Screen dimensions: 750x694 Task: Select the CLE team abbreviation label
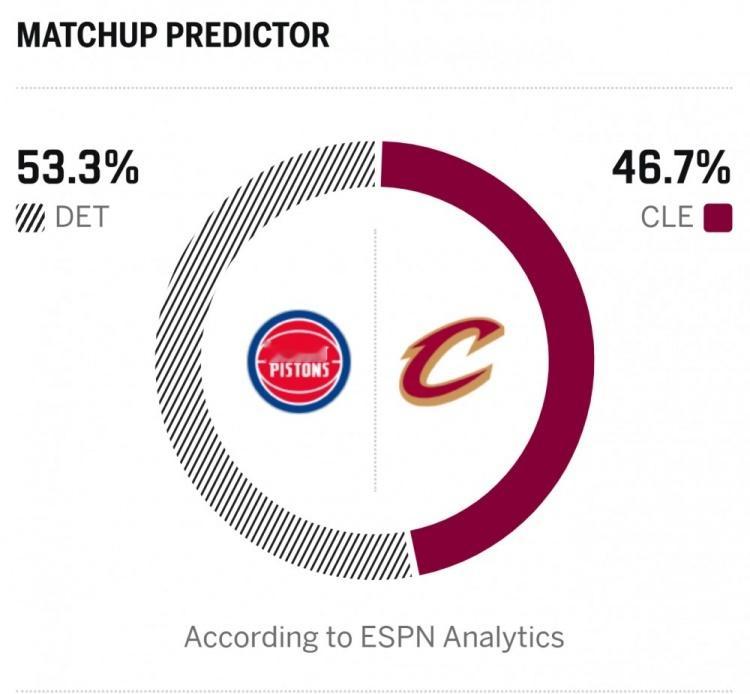tap(667, 217)
